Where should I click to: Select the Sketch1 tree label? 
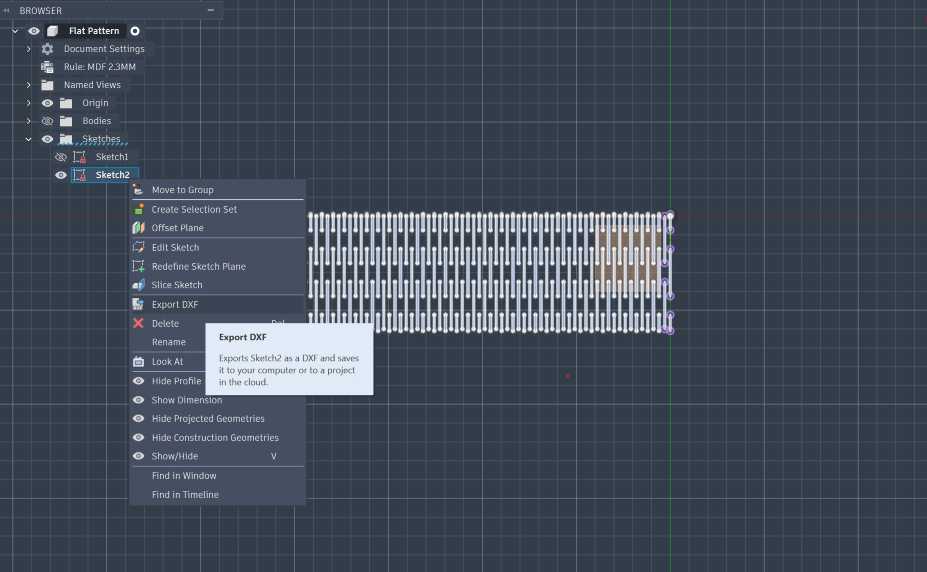click(x=112, y=157)
